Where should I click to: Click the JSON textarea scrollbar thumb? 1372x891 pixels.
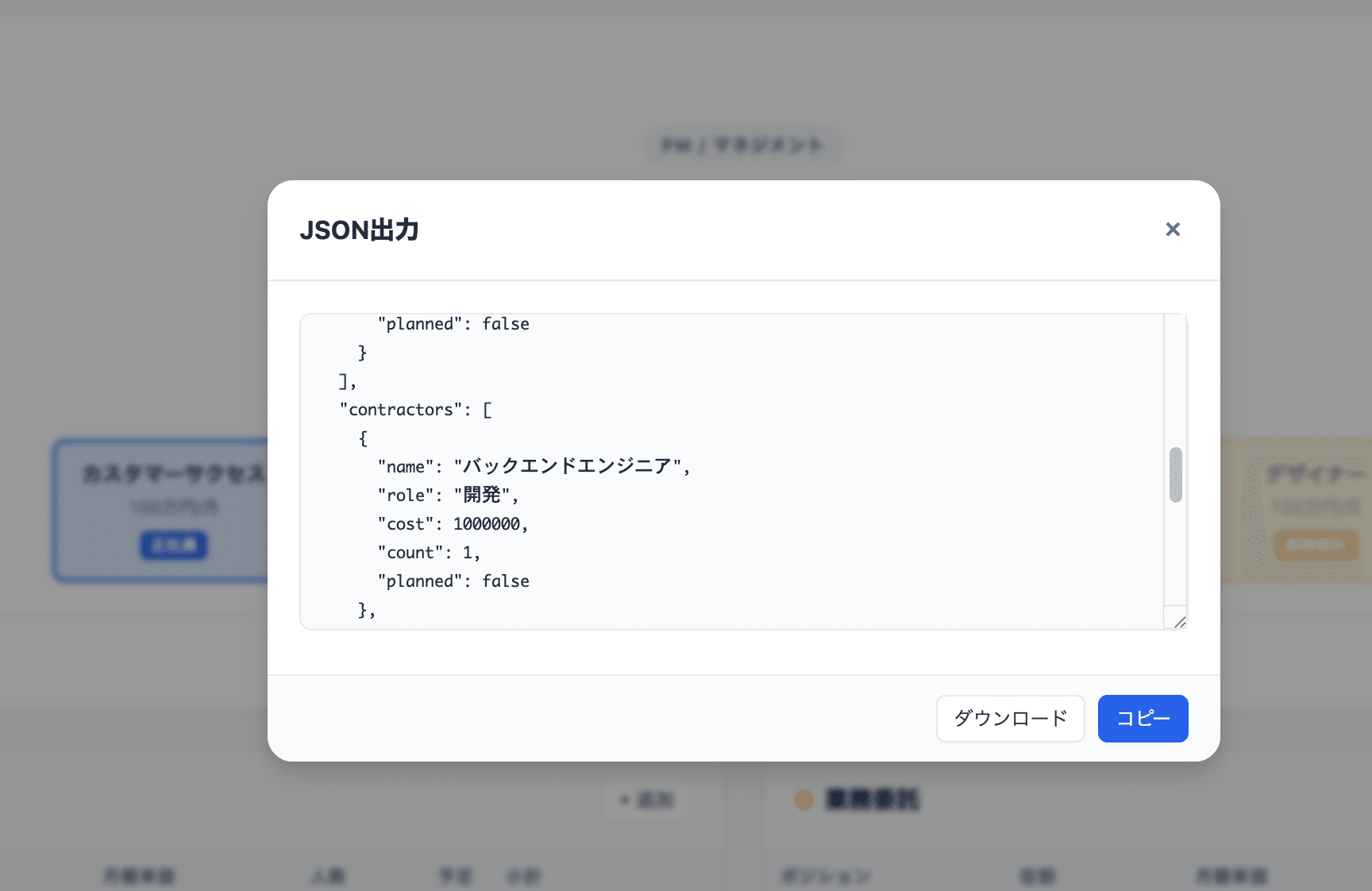coord(1175,475)
